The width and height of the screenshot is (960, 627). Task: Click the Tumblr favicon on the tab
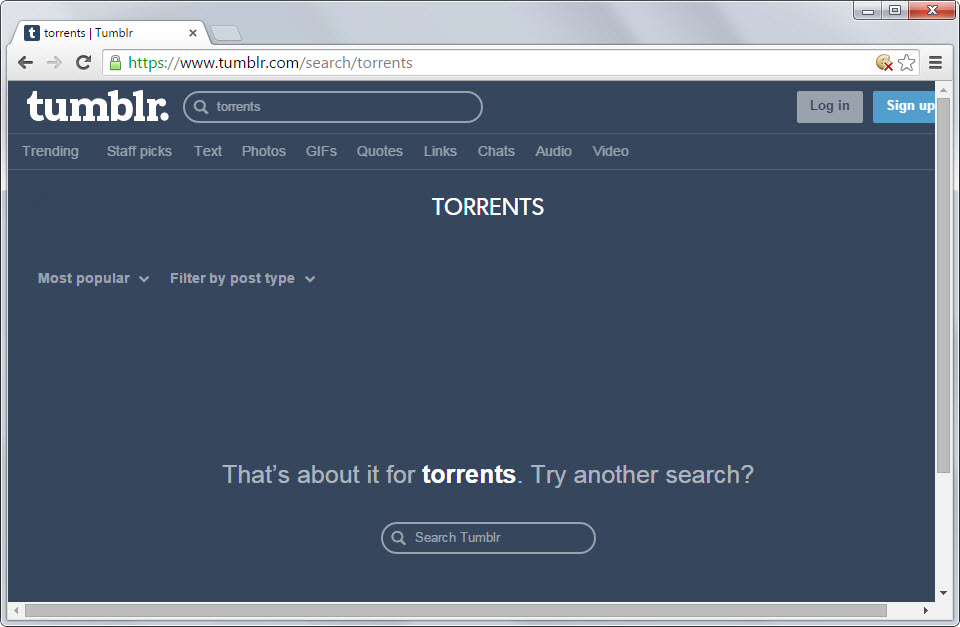pyautogui.click(x=32, y=33)
